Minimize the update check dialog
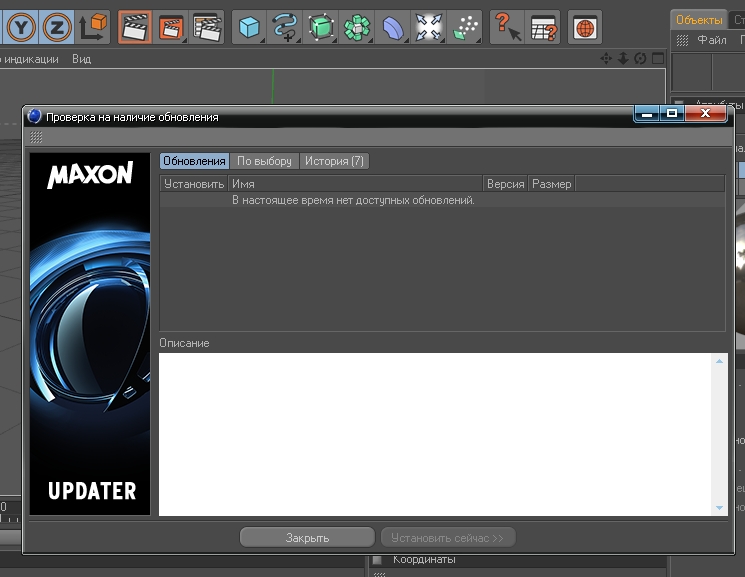This screenshot has height=577, width=745. [x=647, y=114]
